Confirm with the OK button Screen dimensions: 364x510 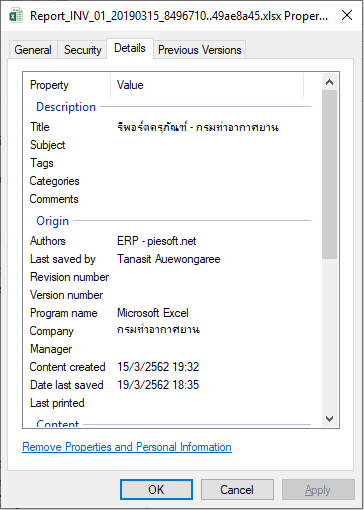[x=156, y=490]
